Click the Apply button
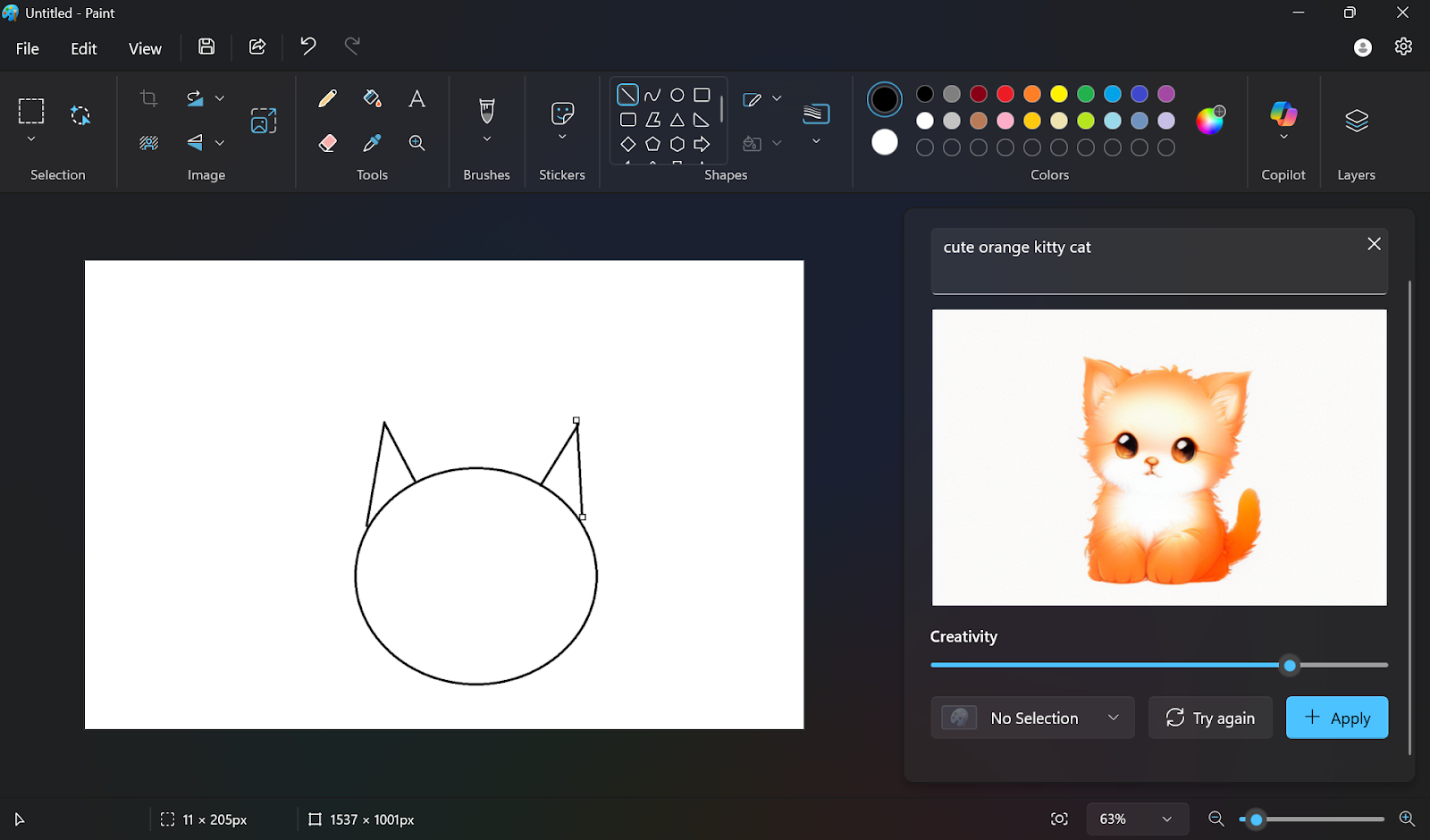The height and width of the screenshot is (840, 1430). coord(1336,718)
